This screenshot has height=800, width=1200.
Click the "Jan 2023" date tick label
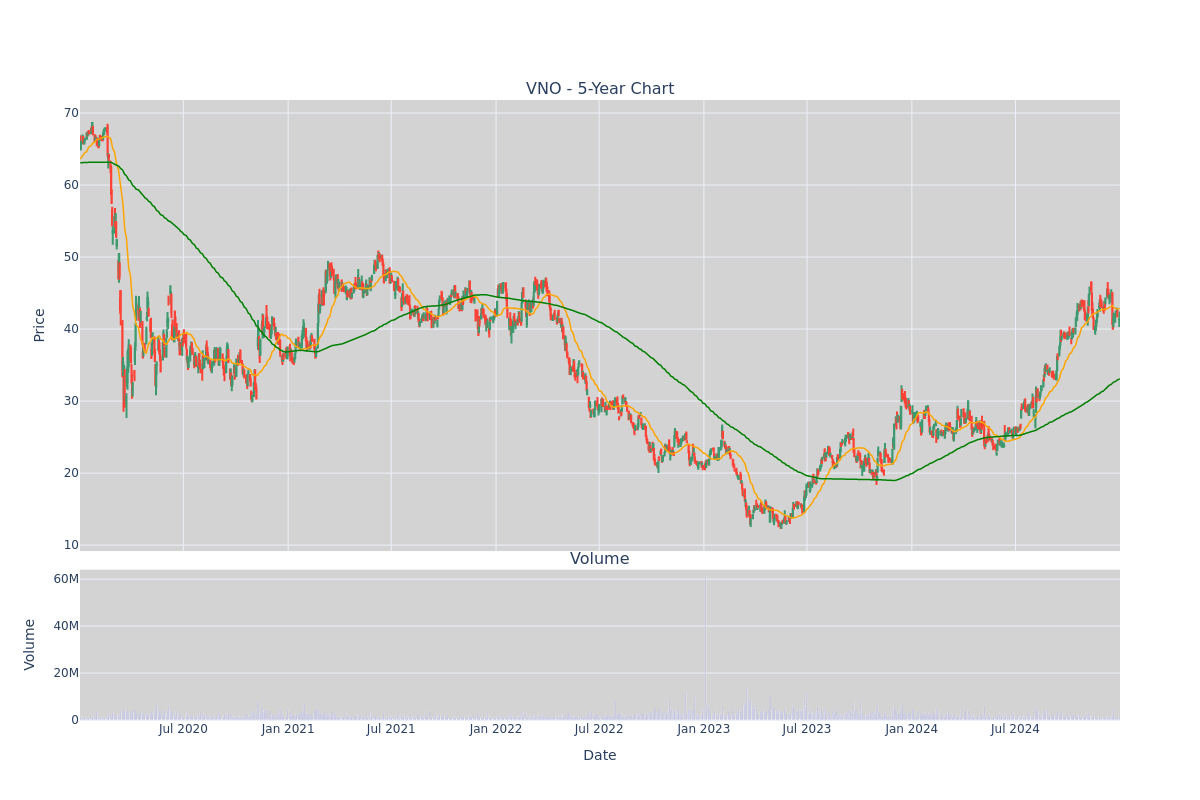point(704,729)
